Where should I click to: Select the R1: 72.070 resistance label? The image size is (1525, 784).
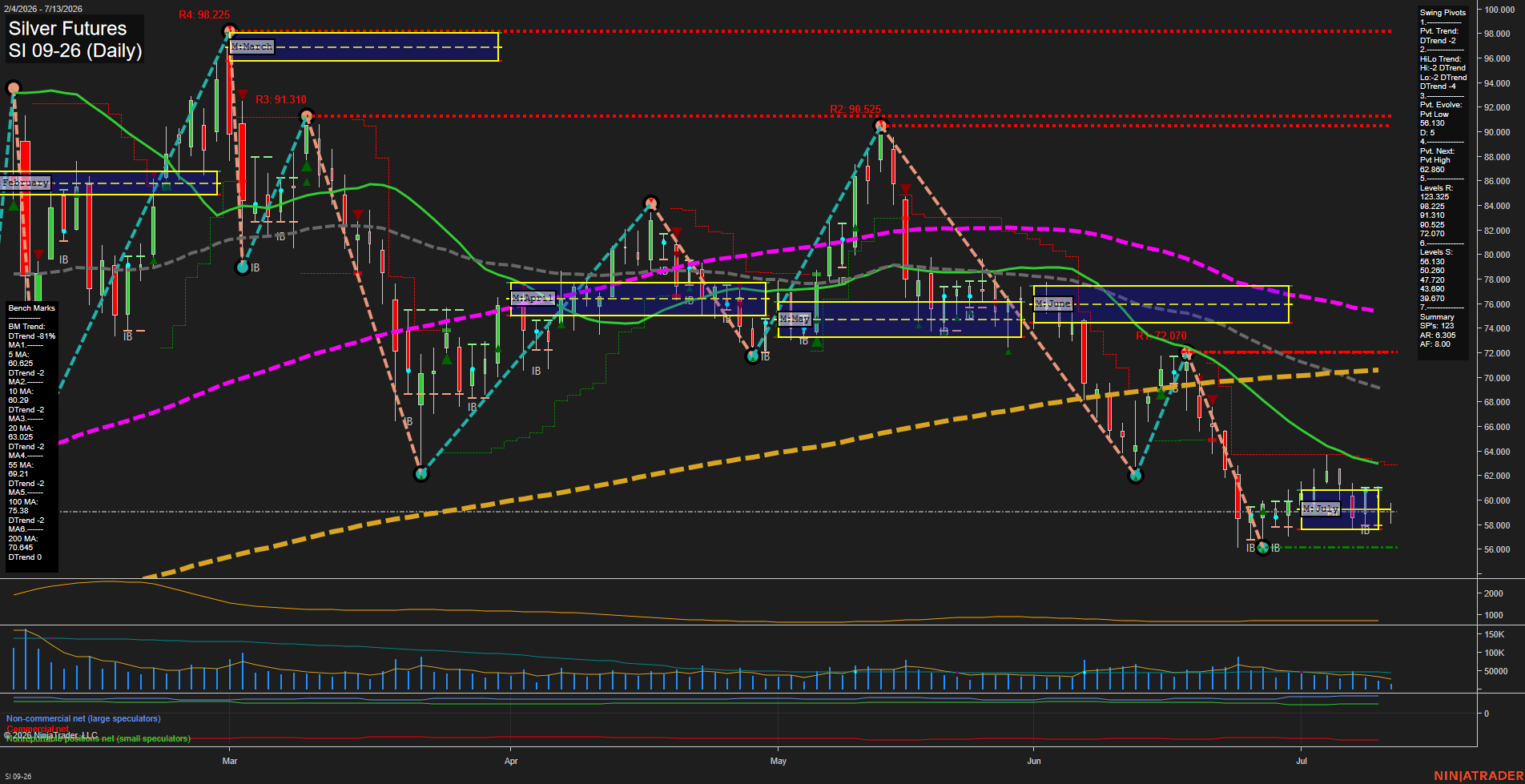[1161, 336]
